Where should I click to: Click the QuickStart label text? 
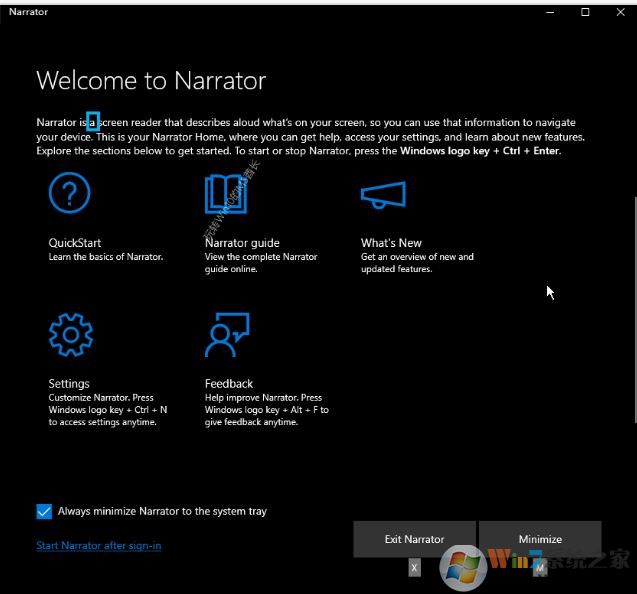(75, 243)
